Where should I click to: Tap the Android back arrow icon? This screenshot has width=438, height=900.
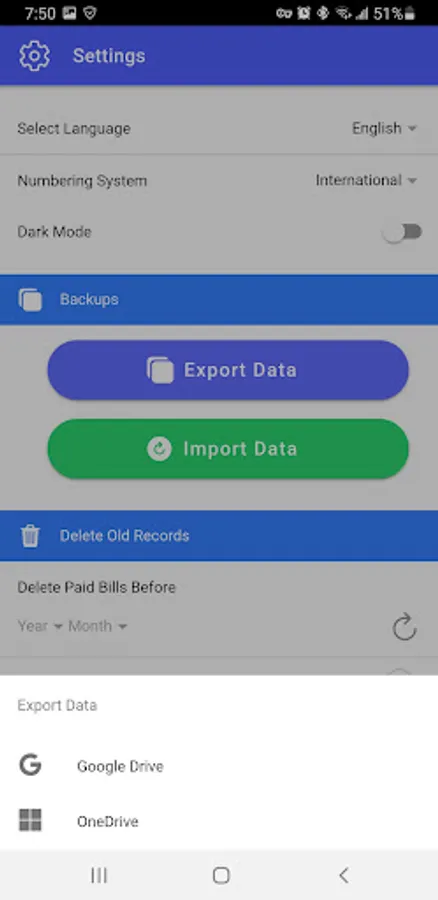(343, 875)
